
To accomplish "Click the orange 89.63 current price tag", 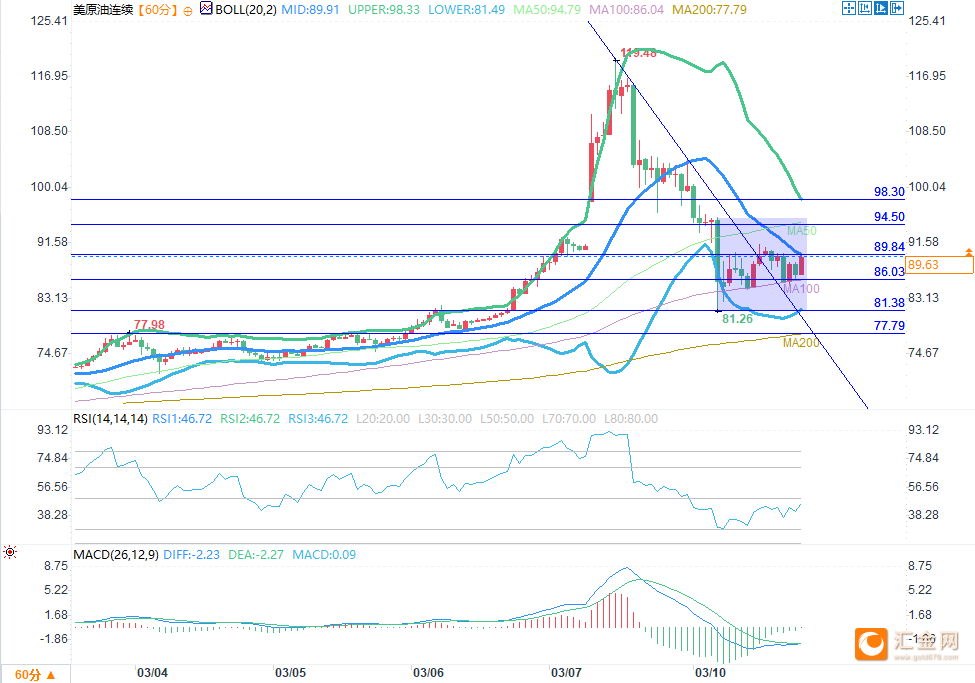I will pyautogui.click(x=939, y=265).
